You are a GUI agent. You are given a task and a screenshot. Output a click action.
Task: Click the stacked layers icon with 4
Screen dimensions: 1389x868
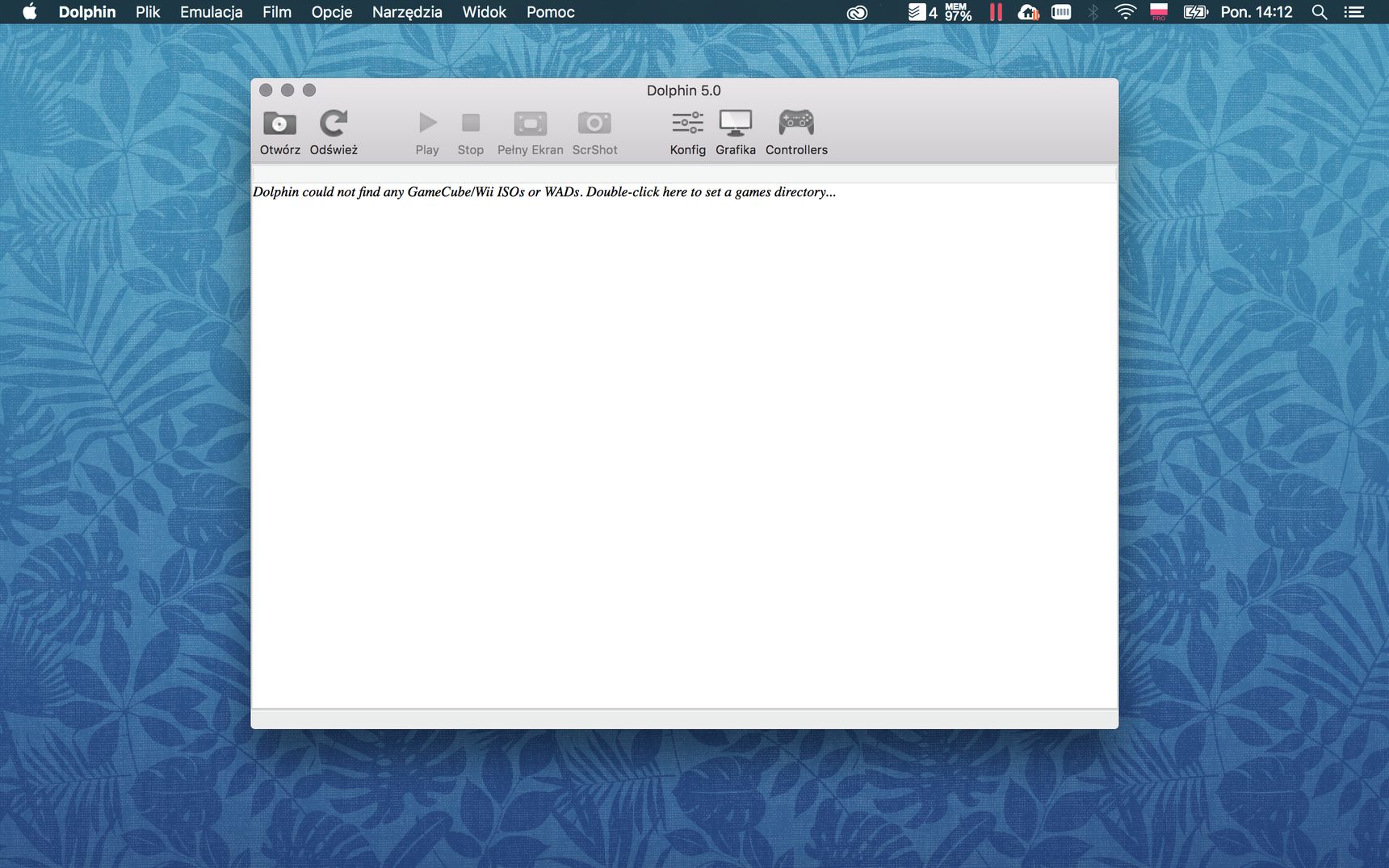(922, 12)
